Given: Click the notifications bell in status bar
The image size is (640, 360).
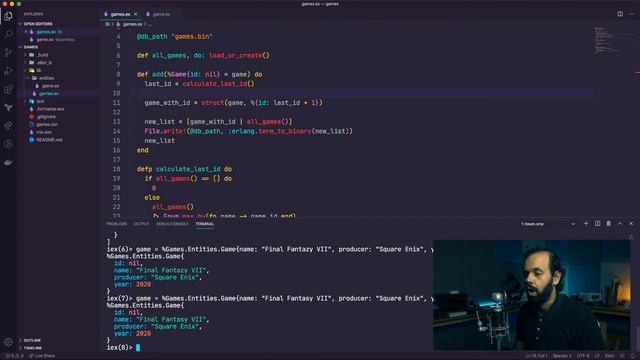Looking at the screenshot, I should pyautogui.click(x=633, y=356).
